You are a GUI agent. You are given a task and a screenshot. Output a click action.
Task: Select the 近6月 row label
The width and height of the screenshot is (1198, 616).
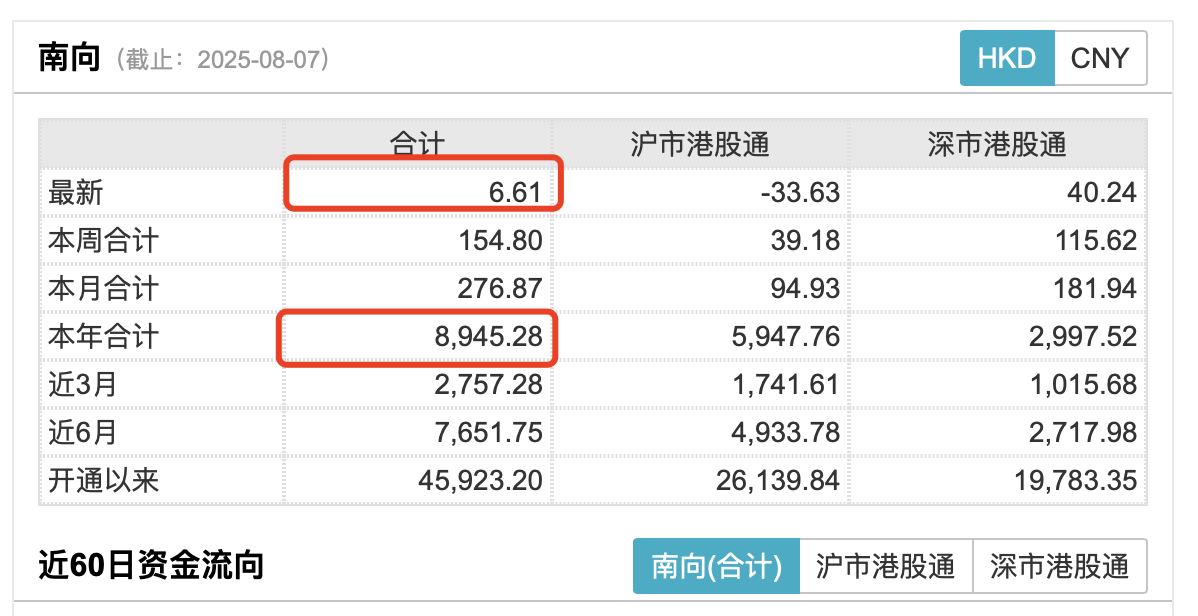pos(83,432)
